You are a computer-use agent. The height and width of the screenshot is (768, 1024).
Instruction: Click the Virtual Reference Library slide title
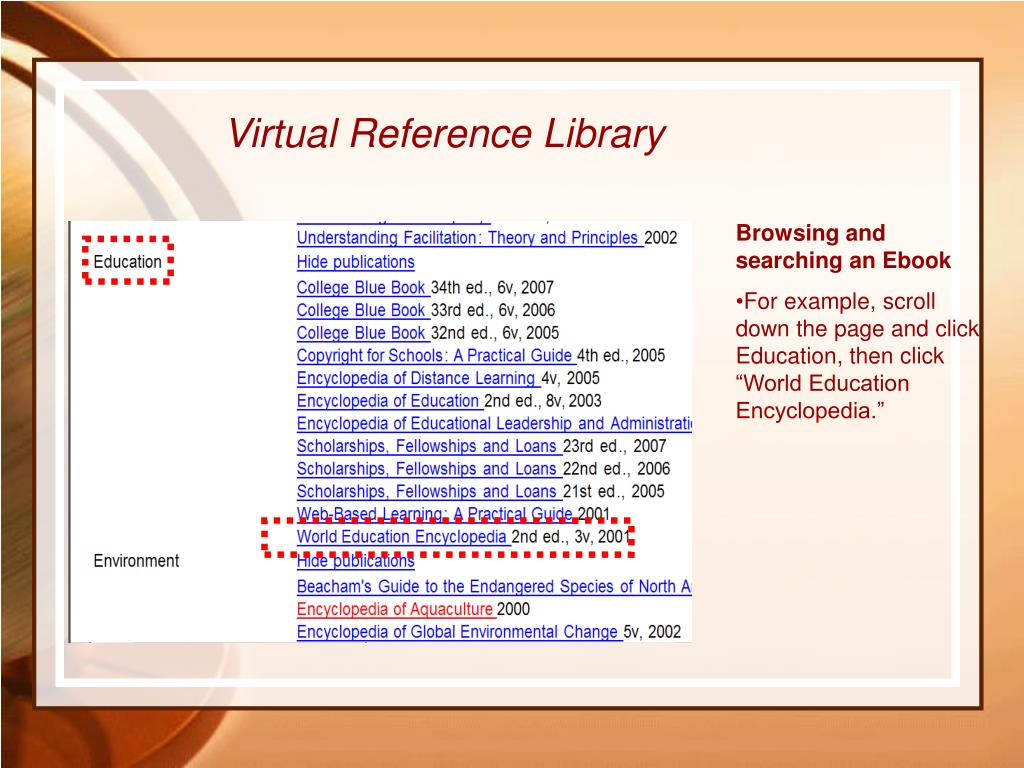[446, 134]
